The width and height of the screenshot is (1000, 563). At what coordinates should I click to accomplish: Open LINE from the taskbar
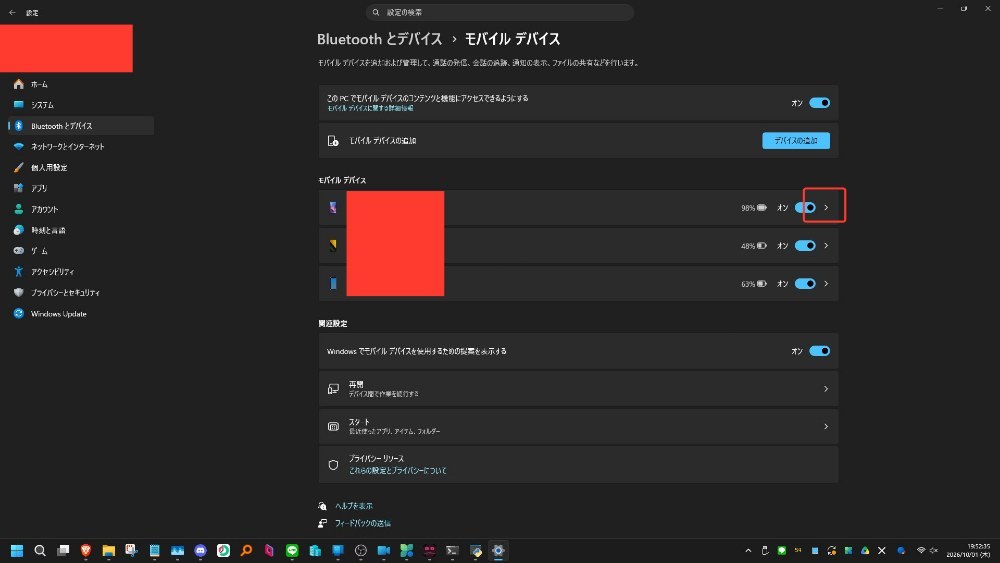(292, 550)
